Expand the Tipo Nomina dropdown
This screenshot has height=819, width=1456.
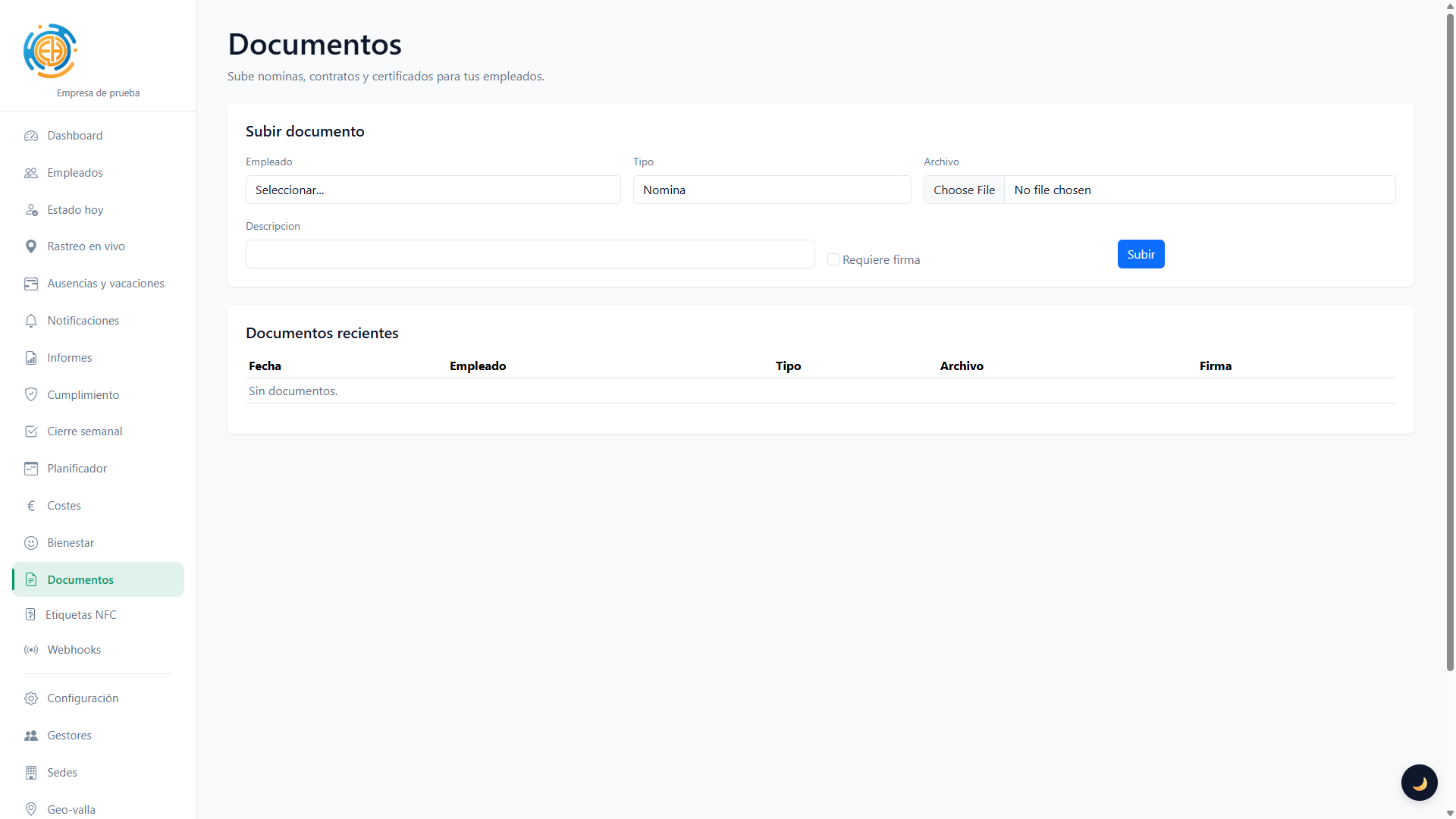772,190
